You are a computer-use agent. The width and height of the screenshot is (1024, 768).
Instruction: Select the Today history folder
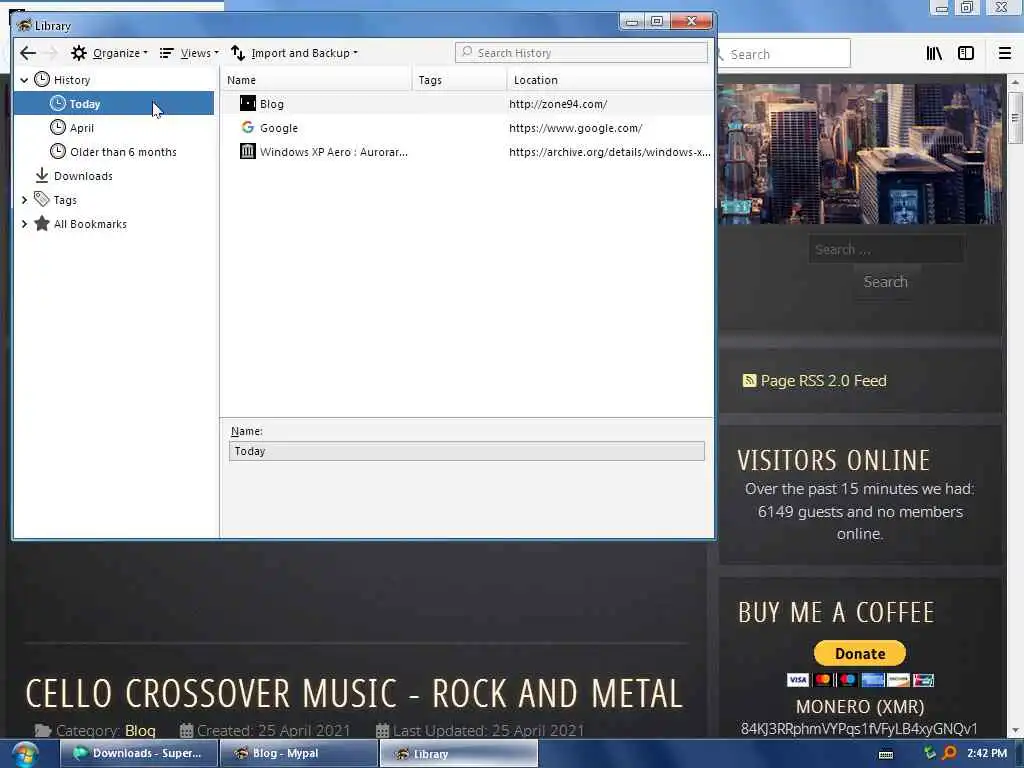114,104
